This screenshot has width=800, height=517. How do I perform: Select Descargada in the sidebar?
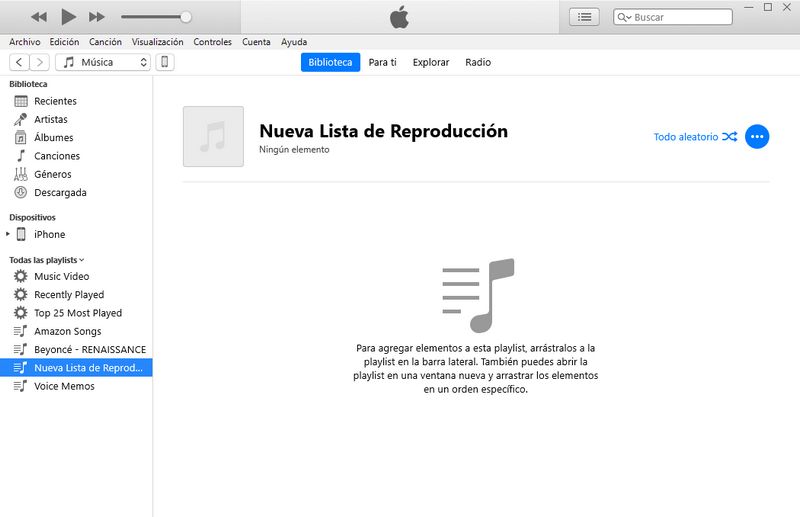pos(76,193)
